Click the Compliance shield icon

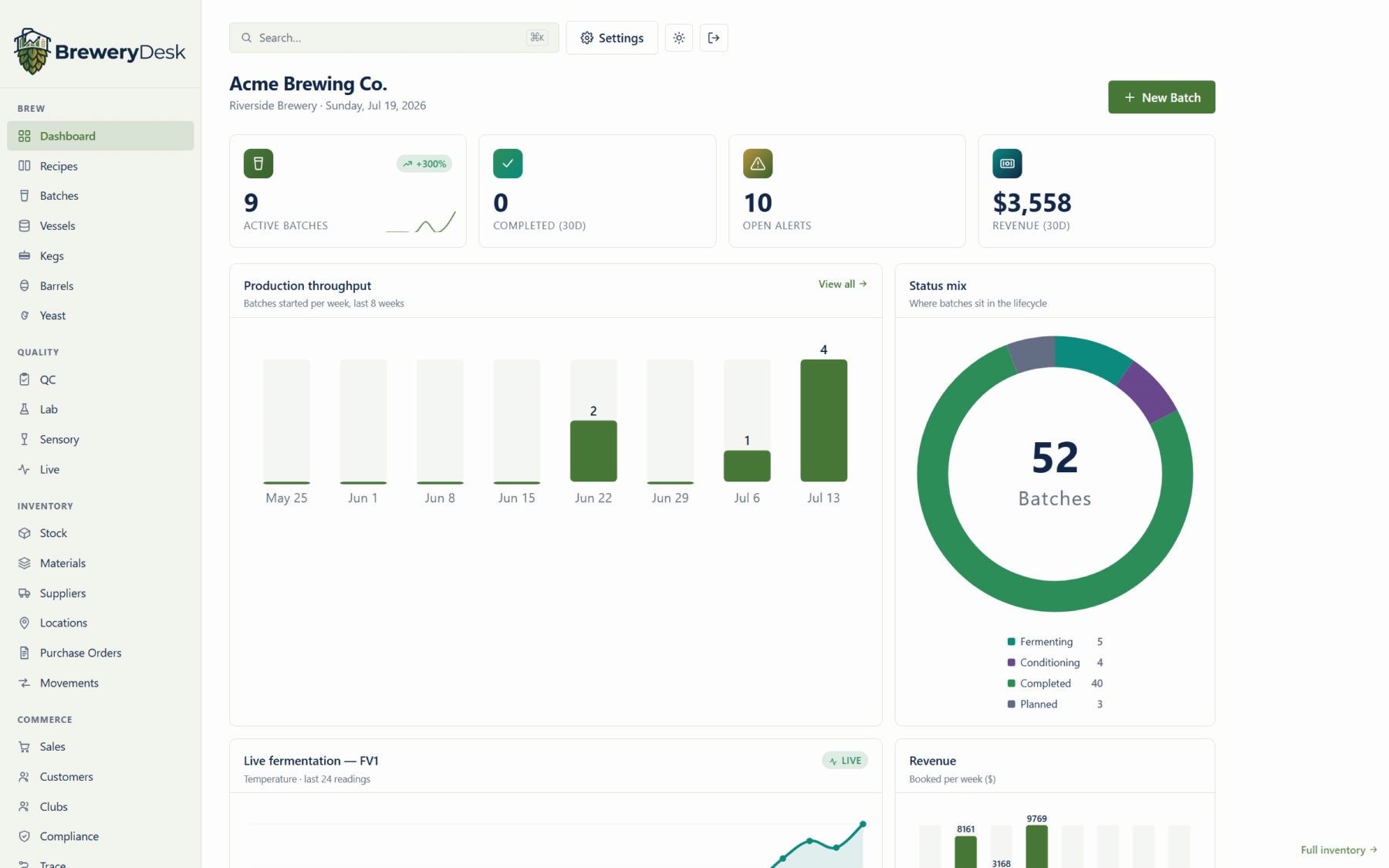click(25, 836)
